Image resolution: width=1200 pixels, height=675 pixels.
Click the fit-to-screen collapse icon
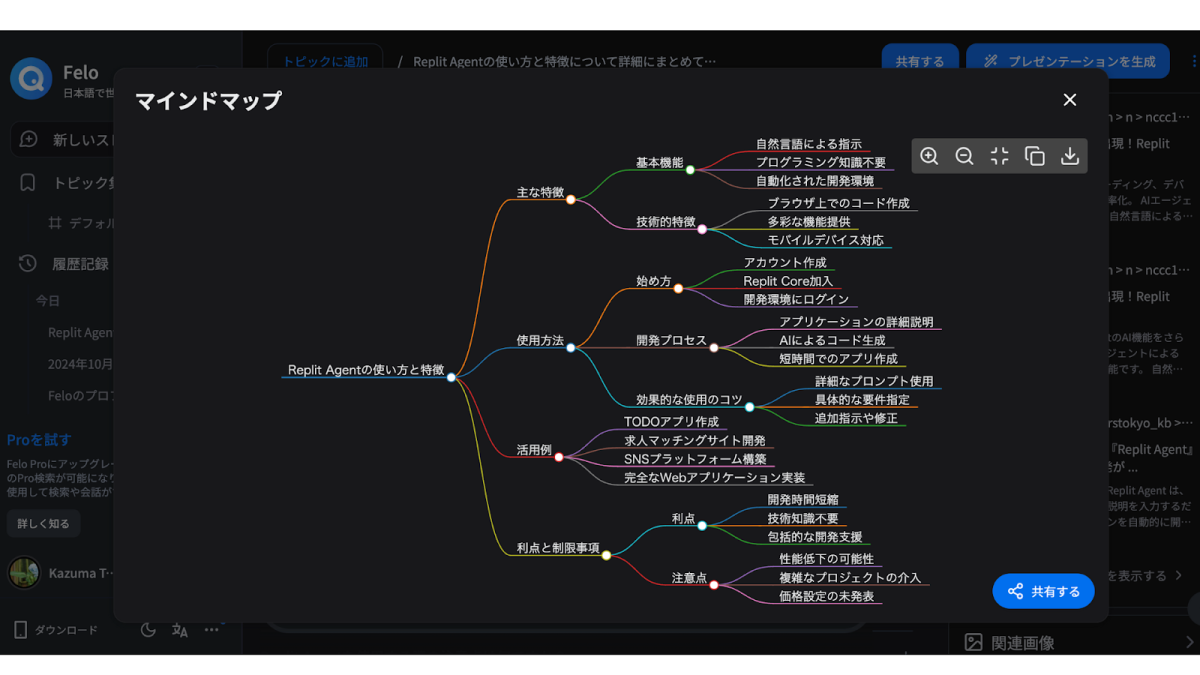[999, 156]
